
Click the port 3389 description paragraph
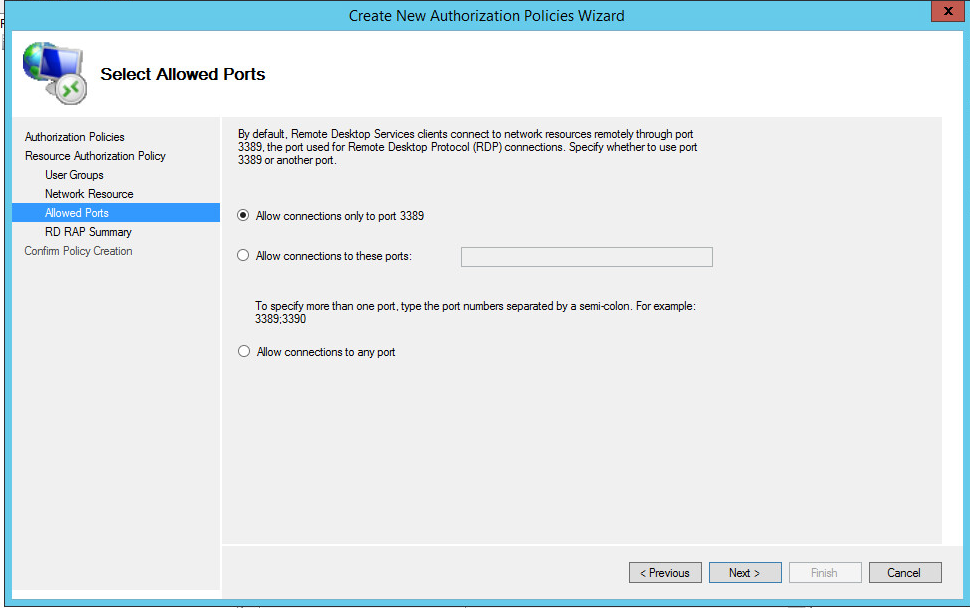[x=467, y=147]
